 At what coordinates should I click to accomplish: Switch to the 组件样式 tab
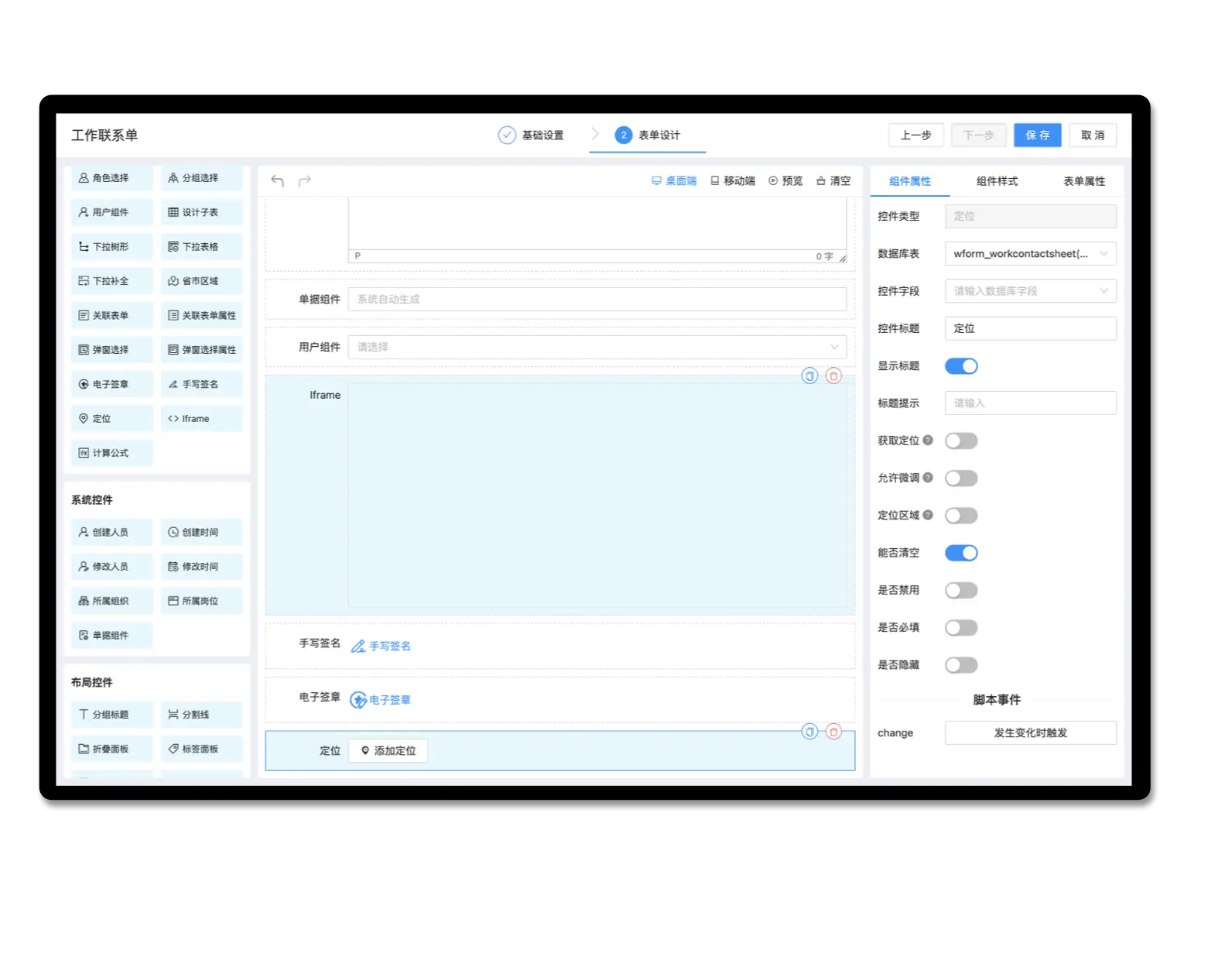pos(997,181)
